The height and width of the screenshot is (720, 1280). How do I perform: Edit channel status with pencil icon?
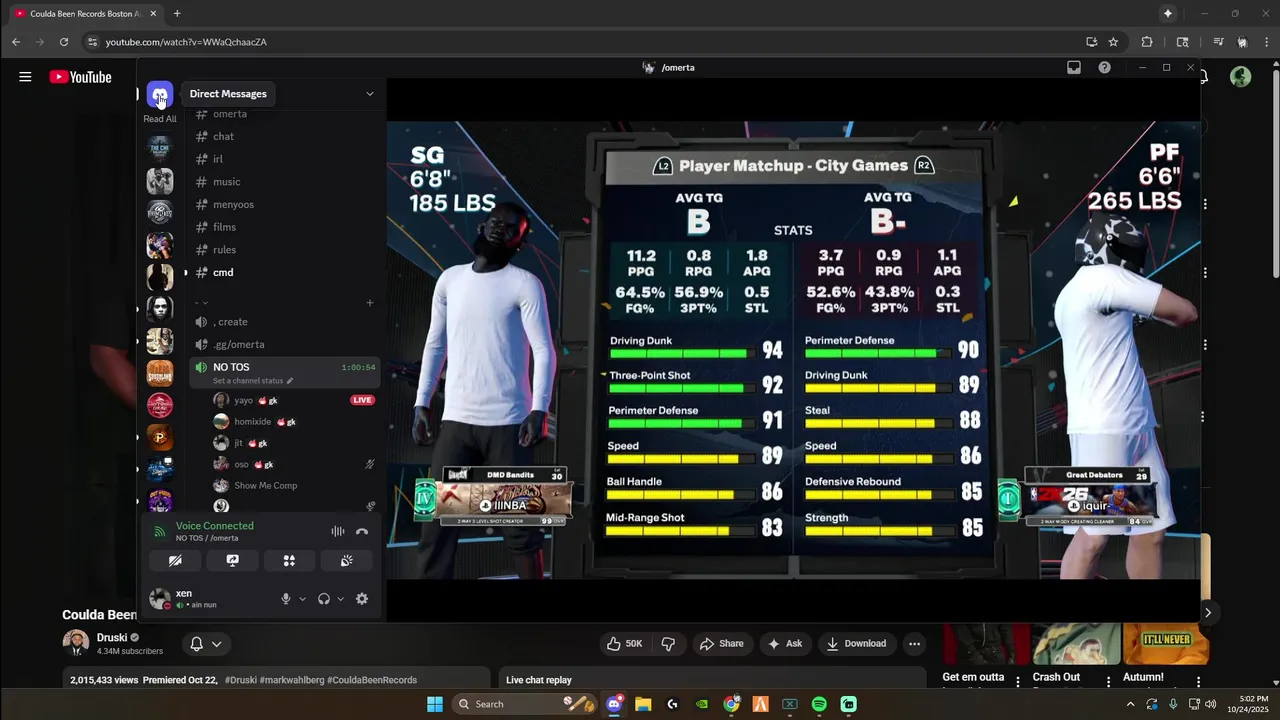pos(290,381)
